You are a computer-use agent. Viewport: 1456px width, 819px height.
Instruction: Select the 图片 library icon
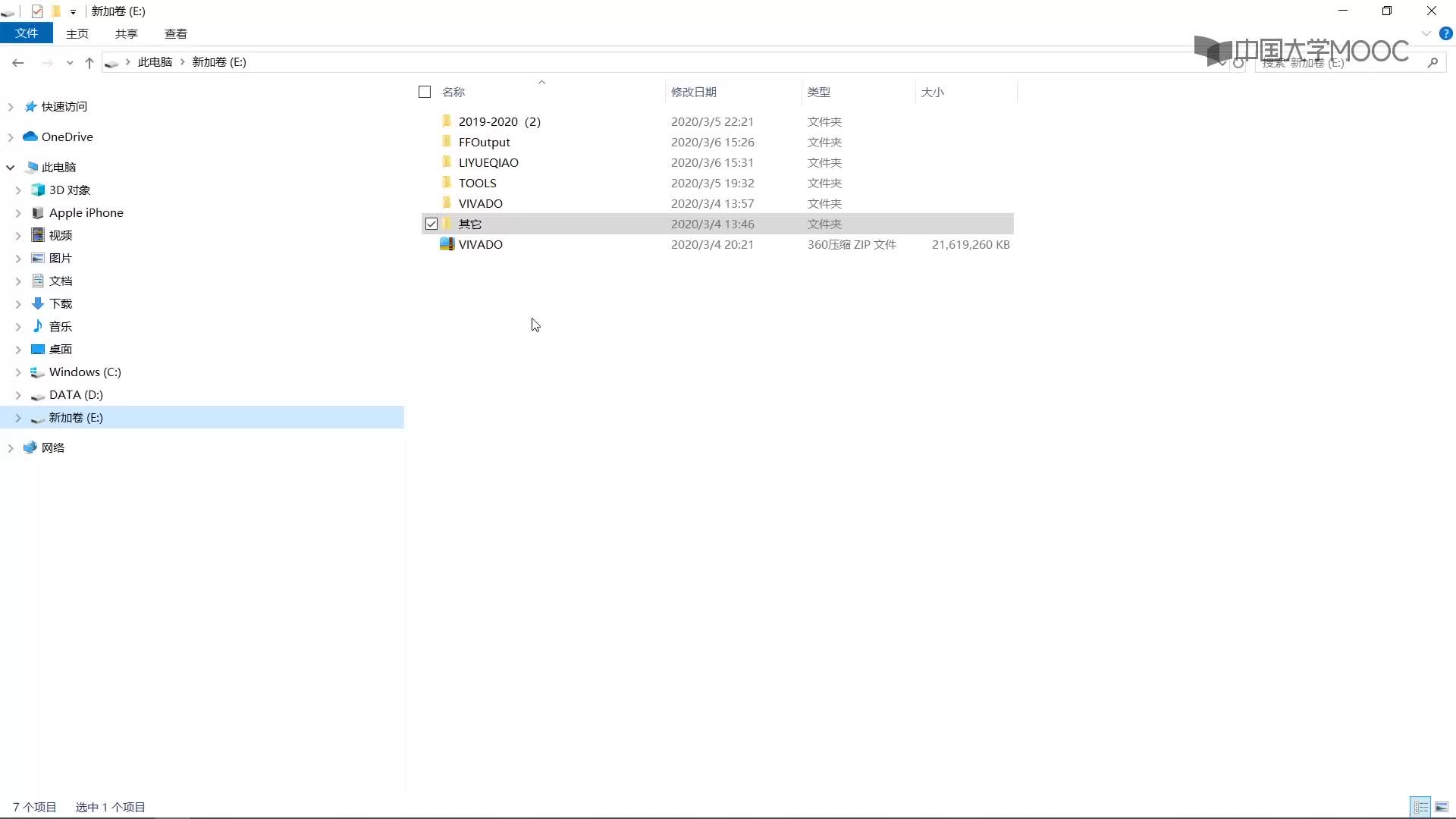tap(38, 258)
